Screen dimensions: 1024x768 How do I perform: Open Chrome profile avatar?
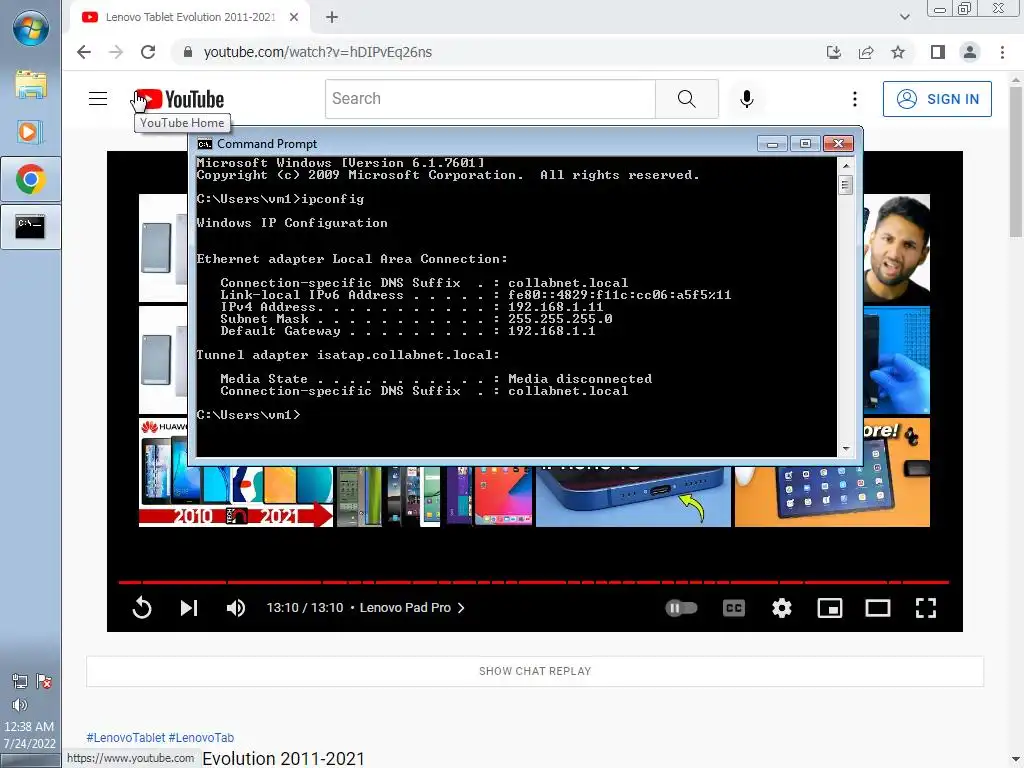[970, 52]
